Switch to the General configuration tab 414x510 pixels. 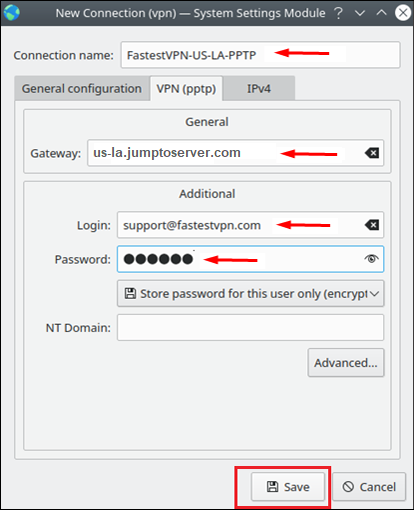pos(82,89)
